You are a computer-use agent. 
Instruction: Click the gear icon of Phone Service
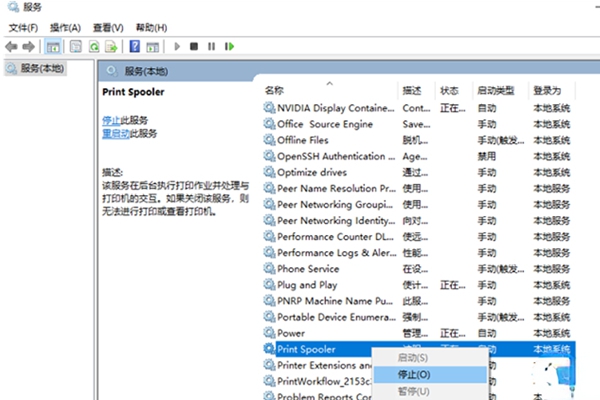point(269,268)
